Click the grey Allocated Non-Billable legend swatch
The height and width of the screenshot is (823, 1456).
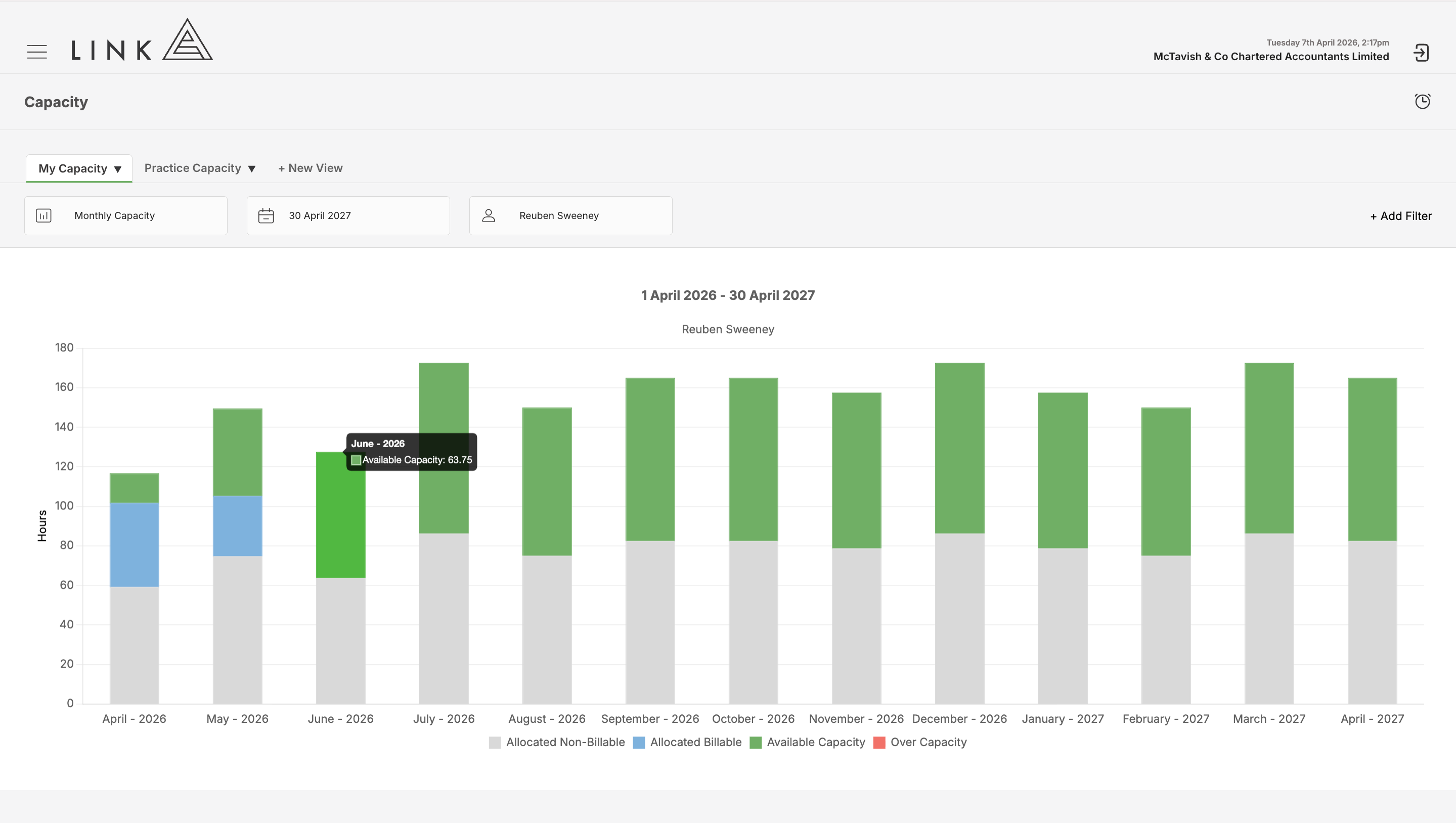tap(495, 743)
